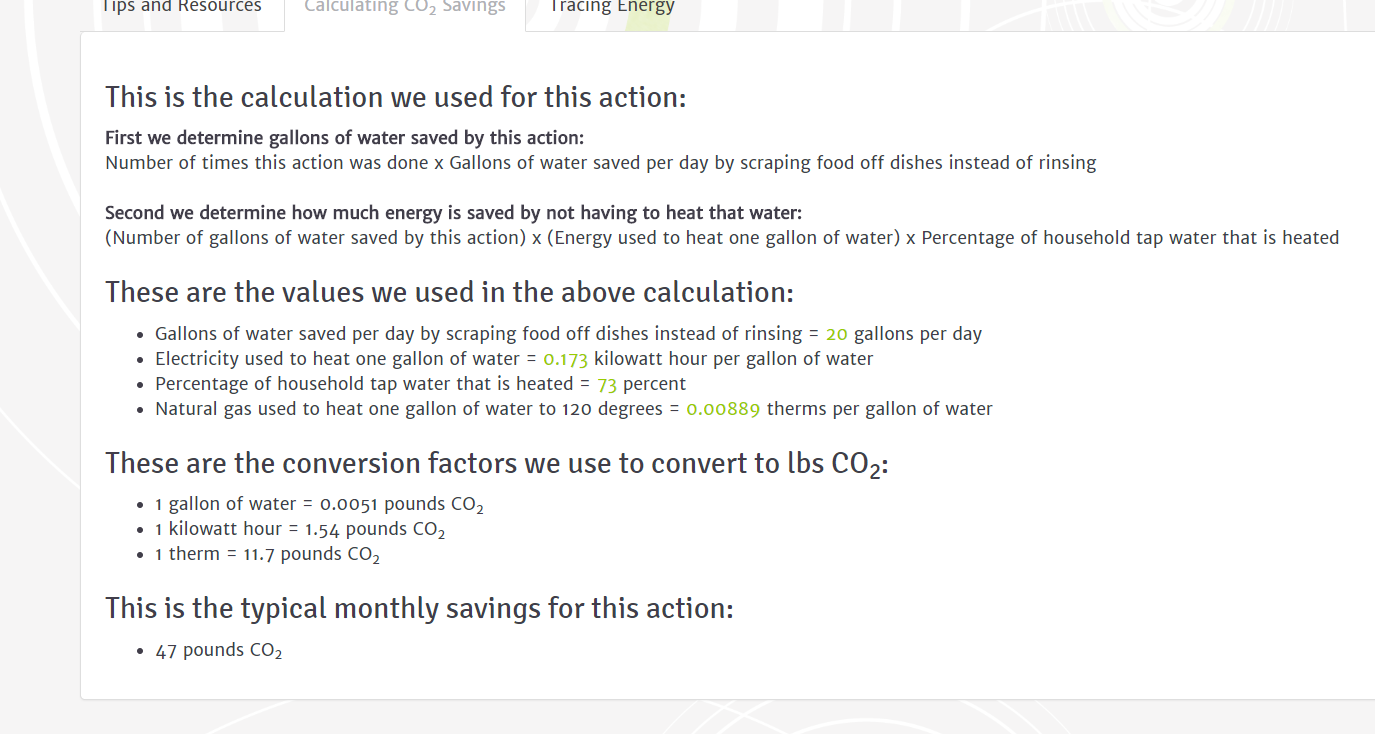Click the conversion factors heading
Viewport: 1375px width, 734px height.
497,465
